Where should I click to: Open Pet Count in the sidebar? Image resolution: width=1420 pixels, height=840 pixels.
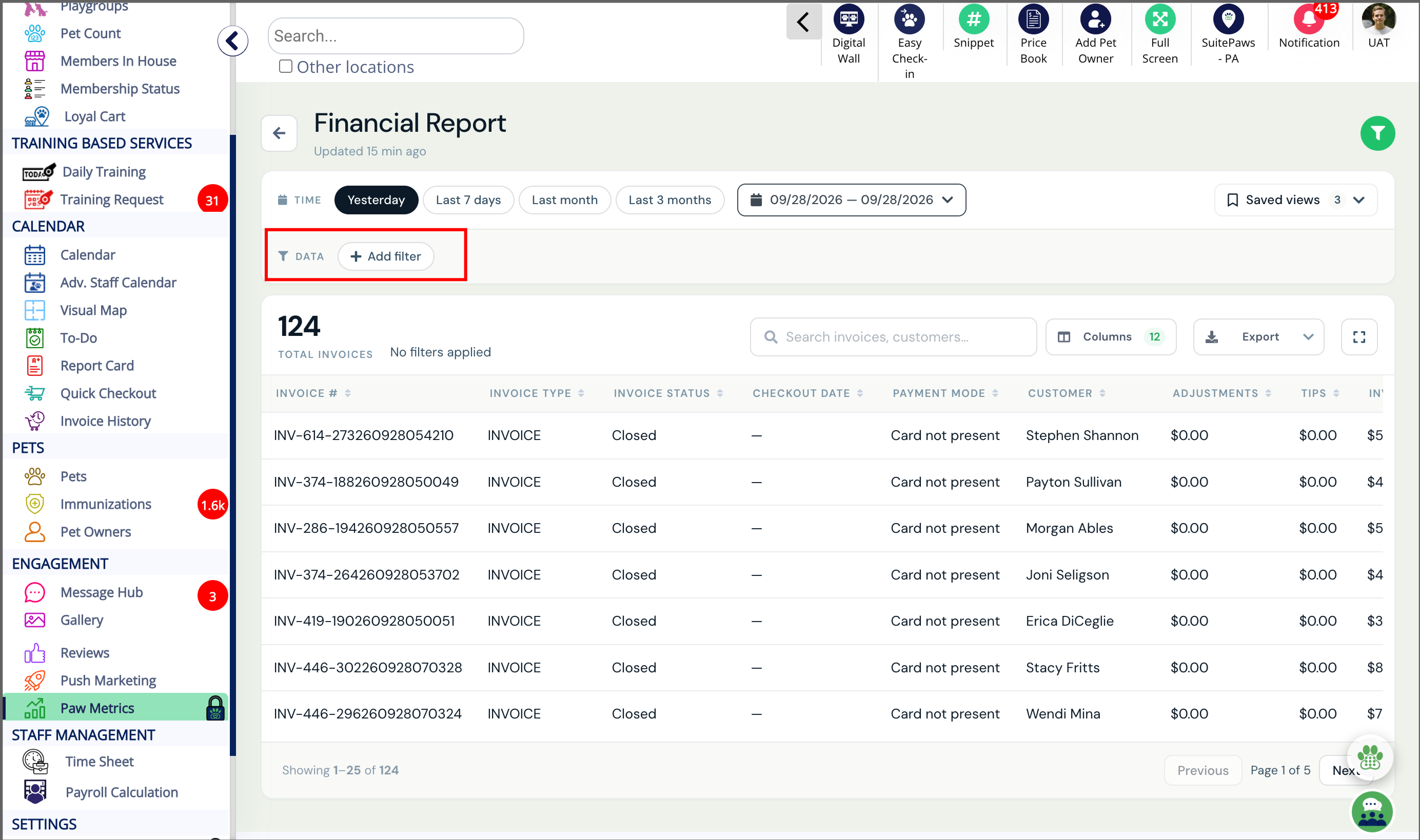click(90, 33)
